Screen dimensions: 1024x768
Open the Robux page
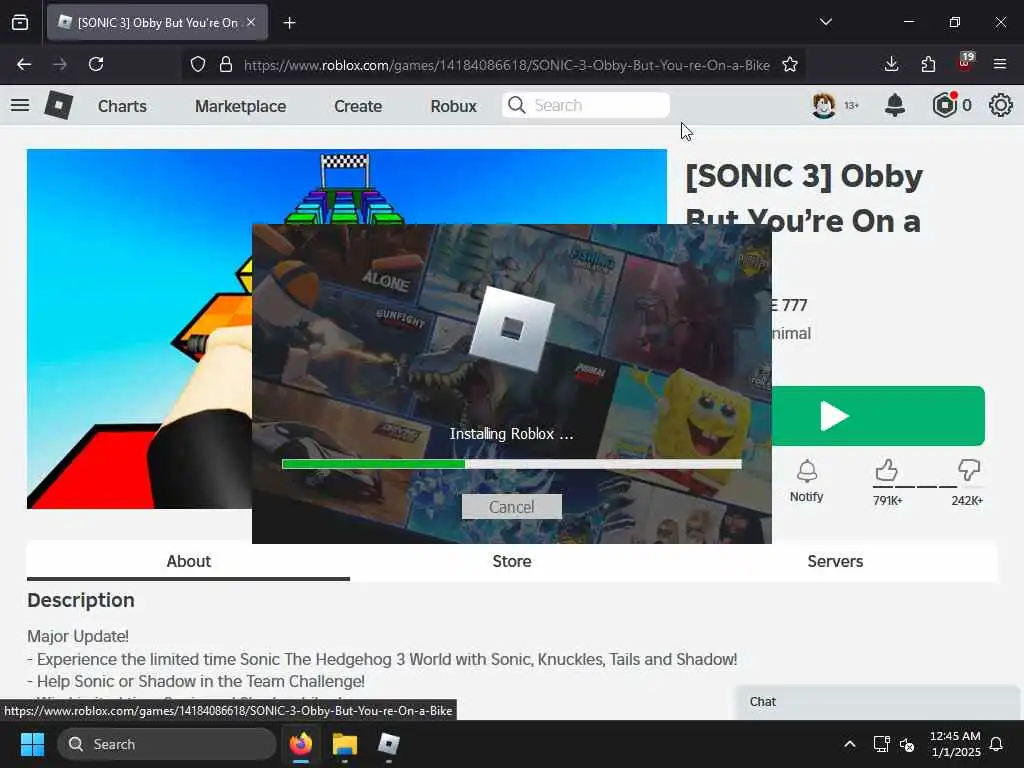click(x=453, y=106)
